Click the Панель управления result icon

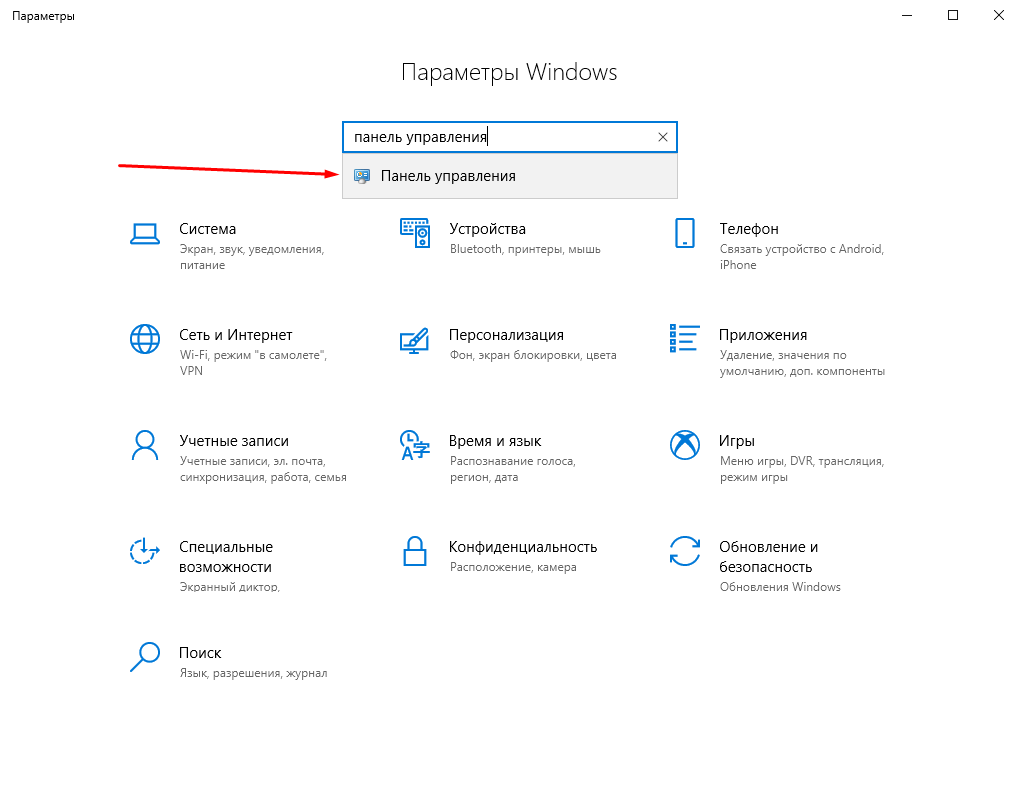[362, 176]
